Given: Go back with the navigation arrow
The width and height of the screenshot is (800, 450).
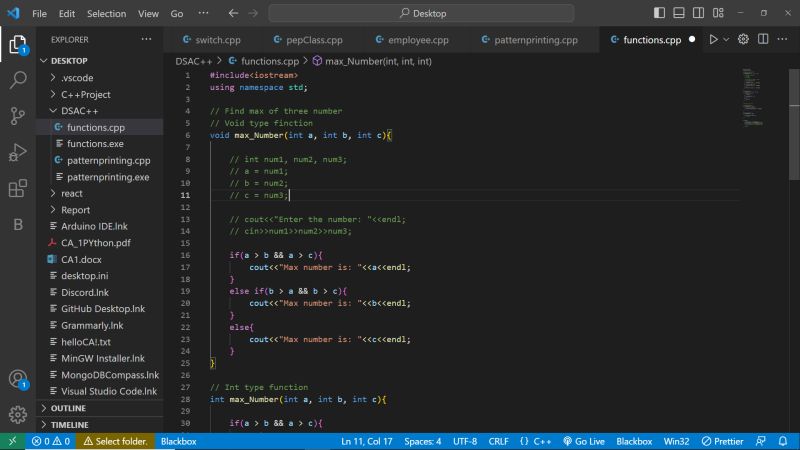Looking at the screenshot, I should coord(233,13).
